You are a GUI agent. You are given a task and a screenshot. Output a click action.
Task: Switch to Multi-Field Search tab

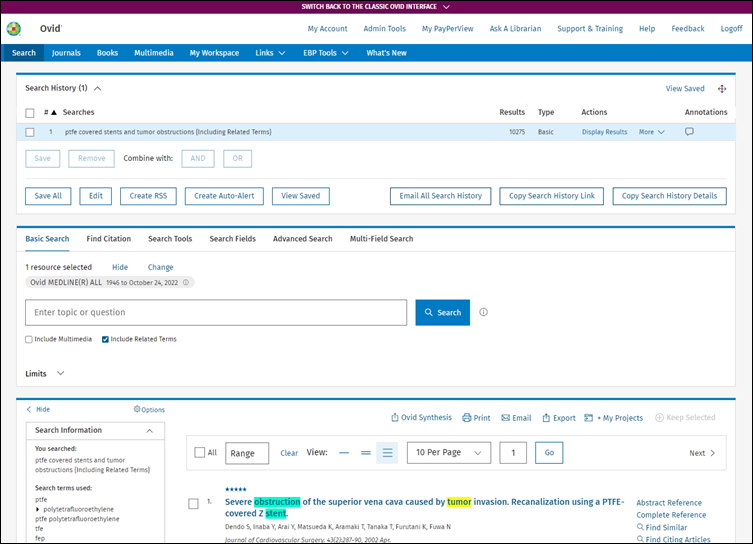tap(381, 239)
